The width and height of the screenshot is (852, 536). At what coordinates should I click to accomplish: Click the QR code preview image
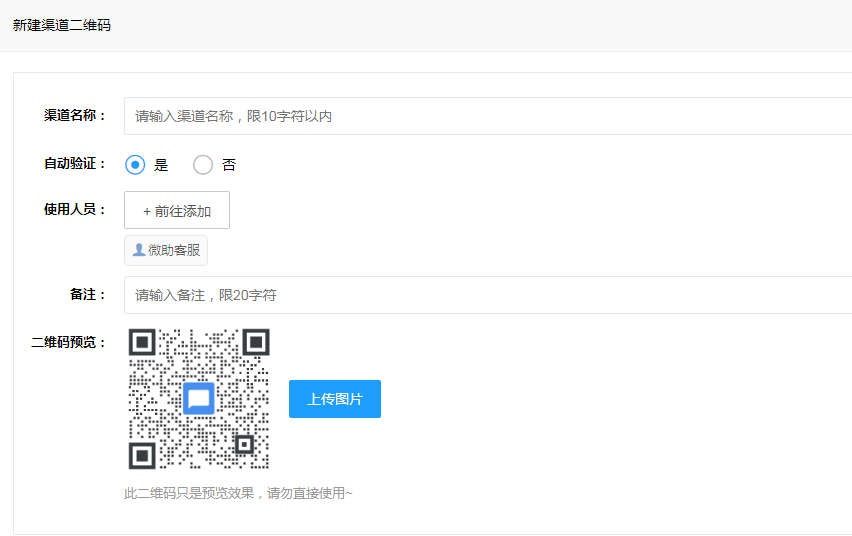click(x=199, y=398)
